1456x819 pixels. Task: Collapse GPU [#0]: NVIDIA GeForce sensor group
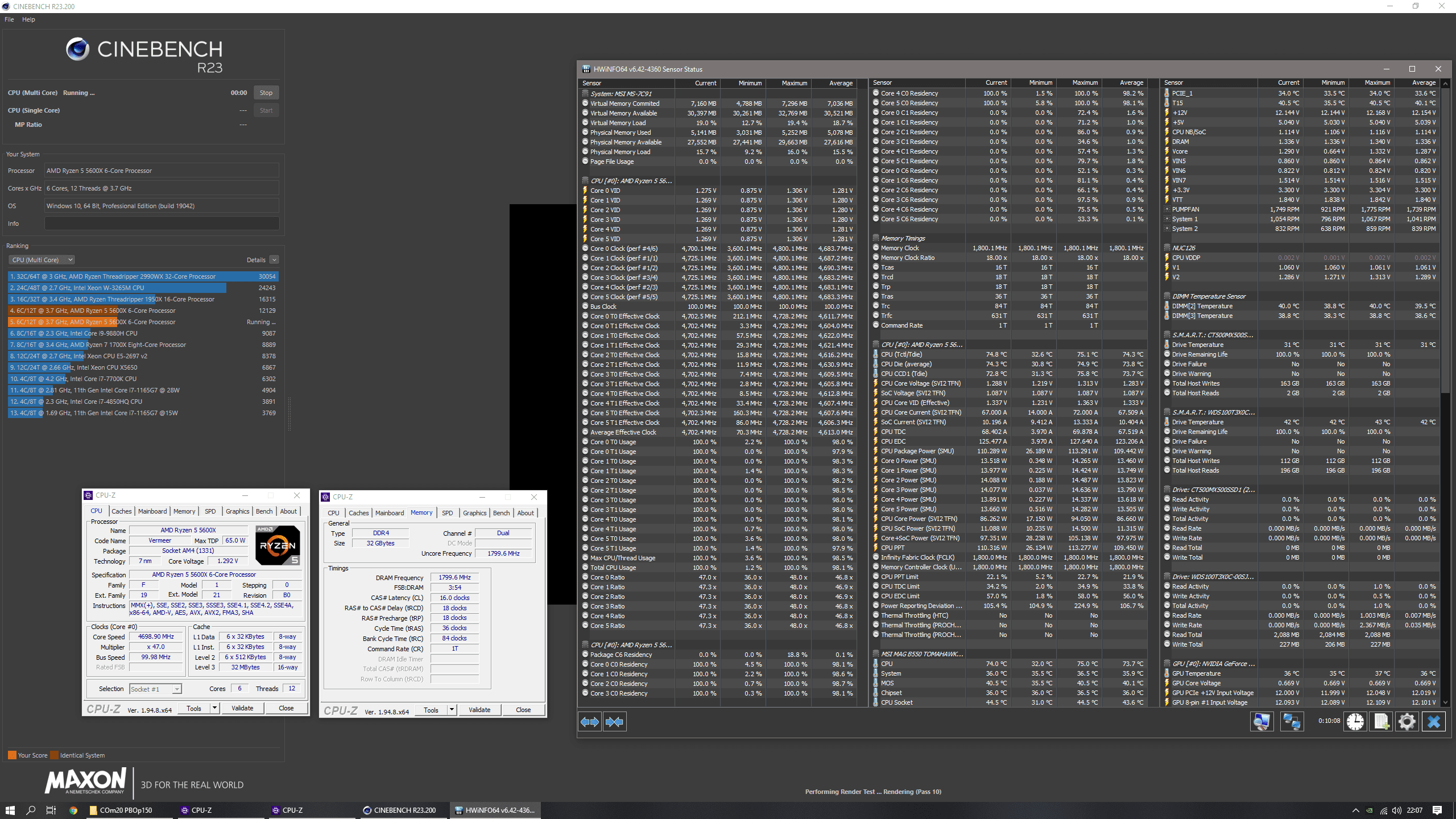pyautogui.click(x=1167, y=664)
